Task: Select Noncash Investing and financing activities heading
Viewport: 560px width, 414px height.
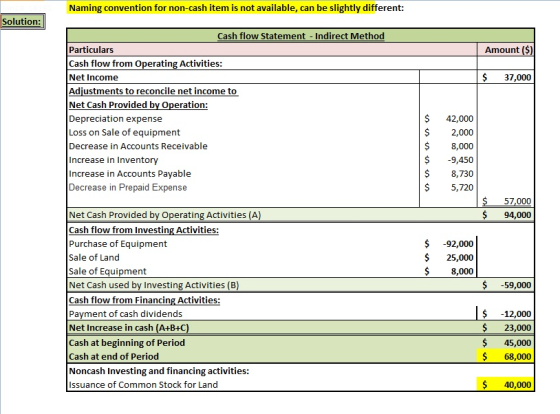Action: [x=159, y=371]
